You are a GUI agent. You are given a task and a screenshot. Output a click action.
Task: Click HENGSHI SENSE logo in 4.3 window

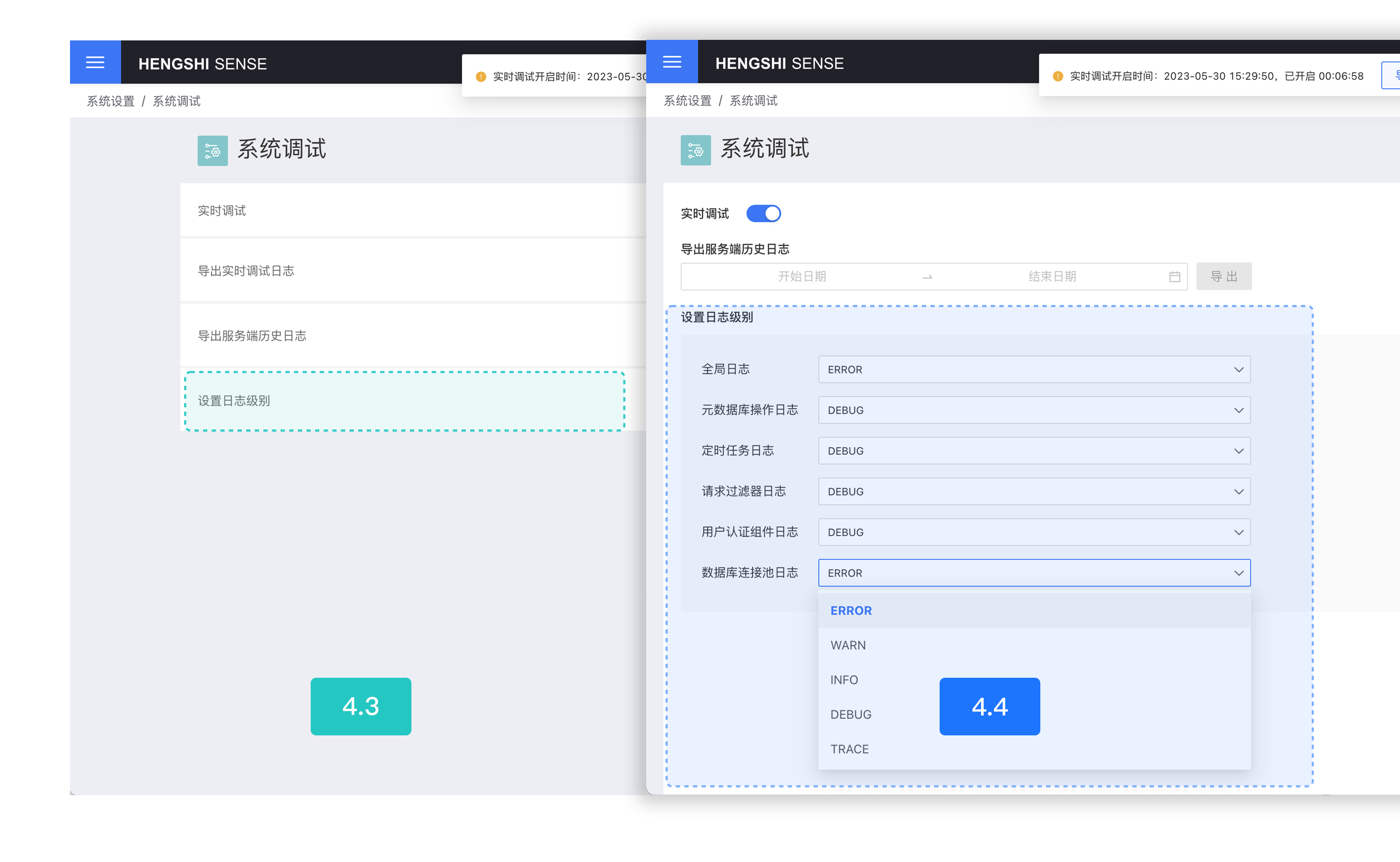[202, 64]
